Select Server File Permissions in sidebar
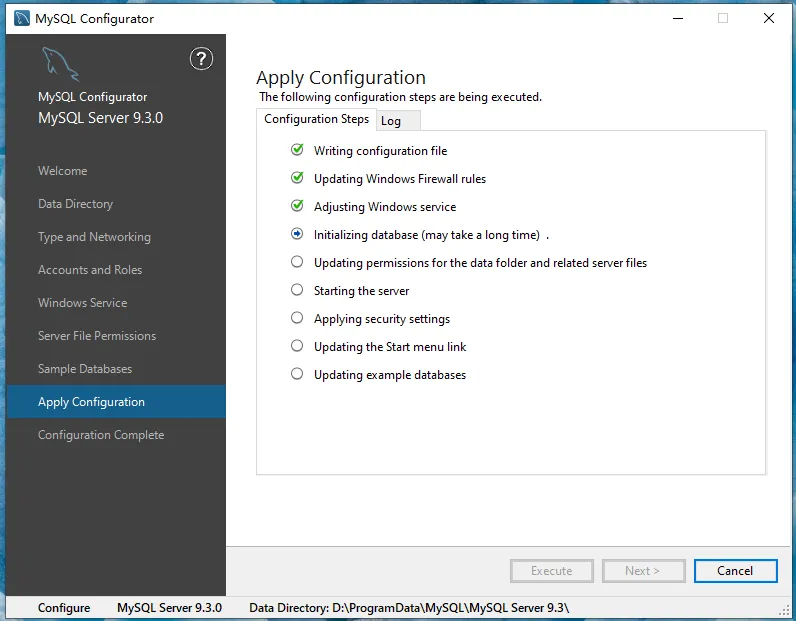 pyautogui.click(x=97, y=336)
